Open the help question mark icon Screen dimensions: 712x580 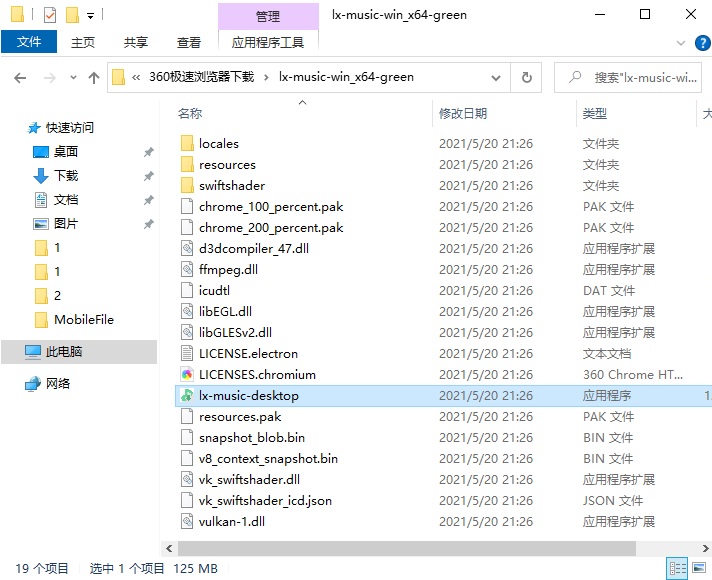pyautogui.click(x=702, y=43)
